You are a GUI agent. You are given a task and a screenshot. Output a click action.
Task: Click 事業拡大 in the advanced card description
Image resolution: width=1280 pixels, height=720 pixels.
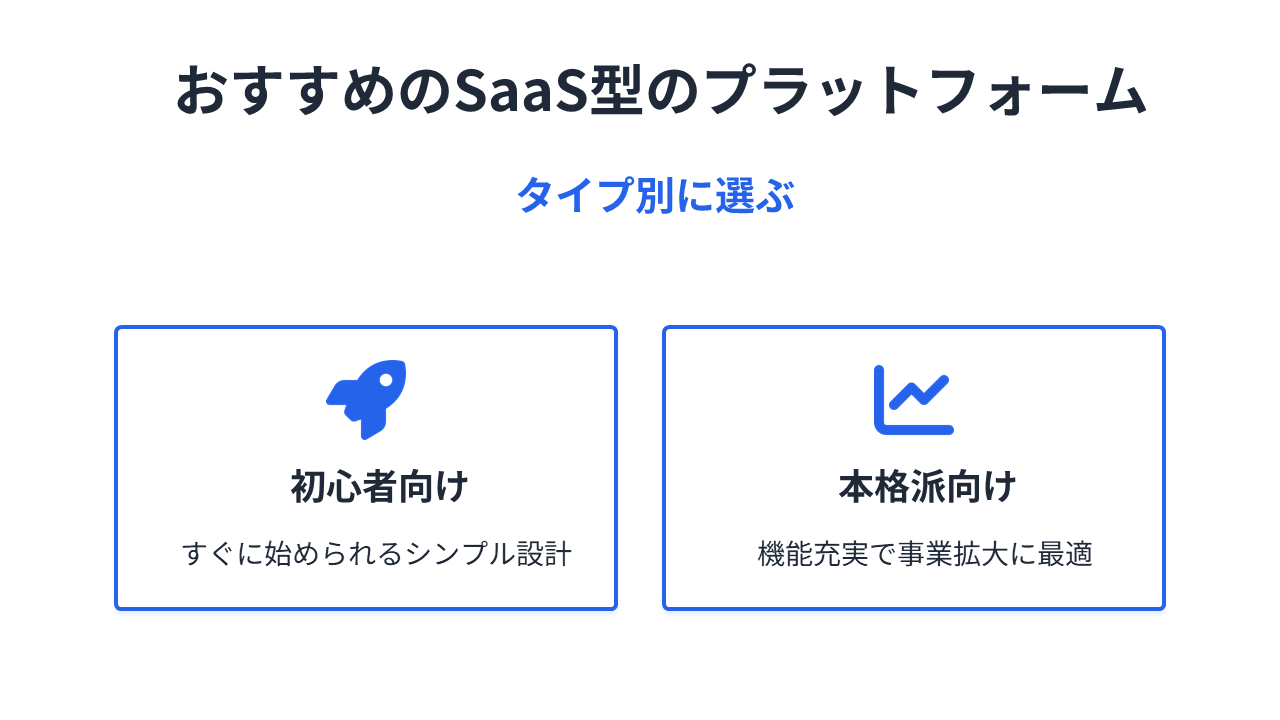click(x=954, y=554)
